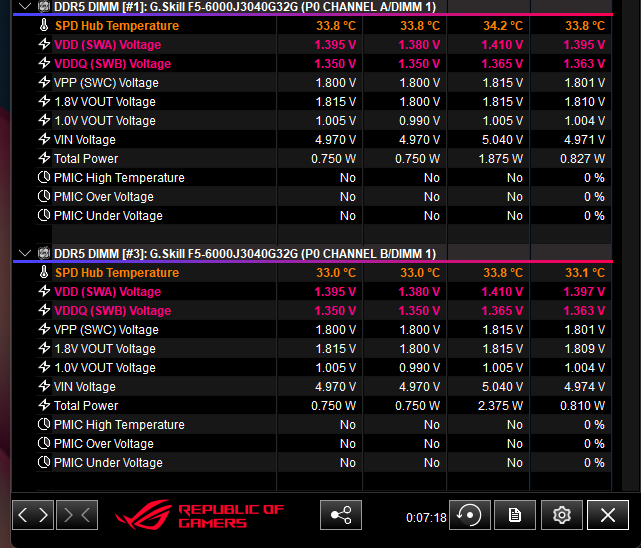
Task: Click the Republic of Gamers logo
Action: (x=199, y=515)
